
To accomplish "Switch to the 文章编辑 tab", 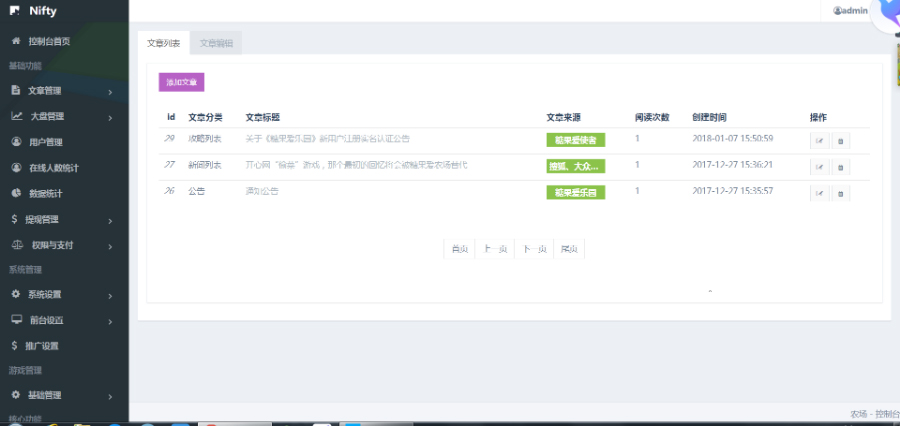I will click(x=216, y=43).
